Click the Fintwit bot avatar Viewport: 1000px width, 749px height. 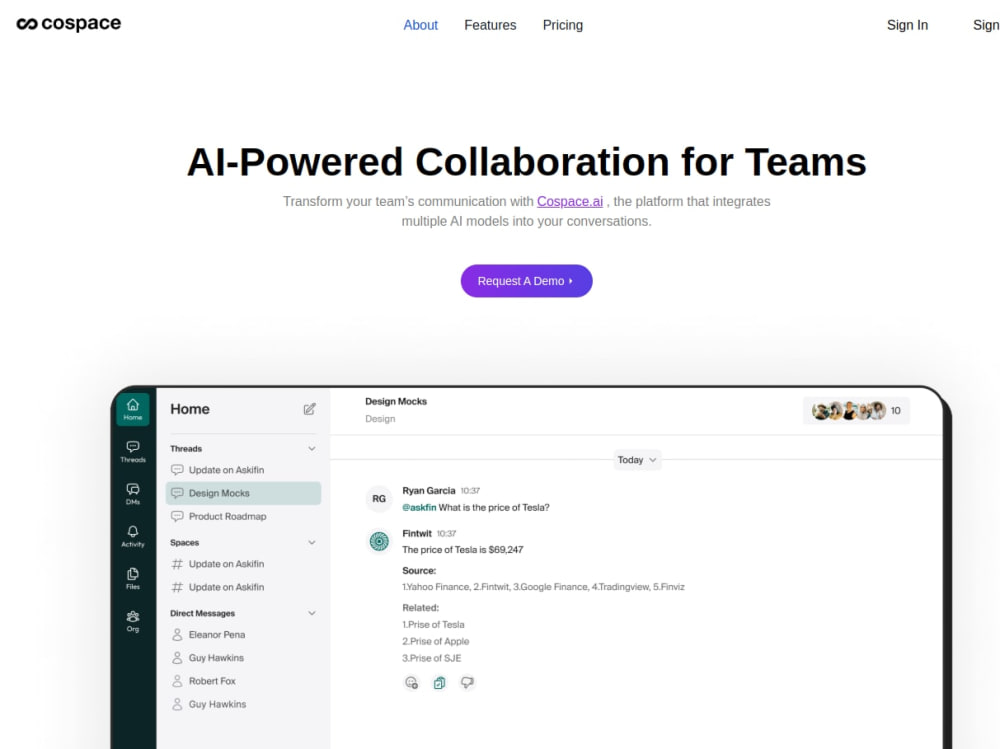379,541
